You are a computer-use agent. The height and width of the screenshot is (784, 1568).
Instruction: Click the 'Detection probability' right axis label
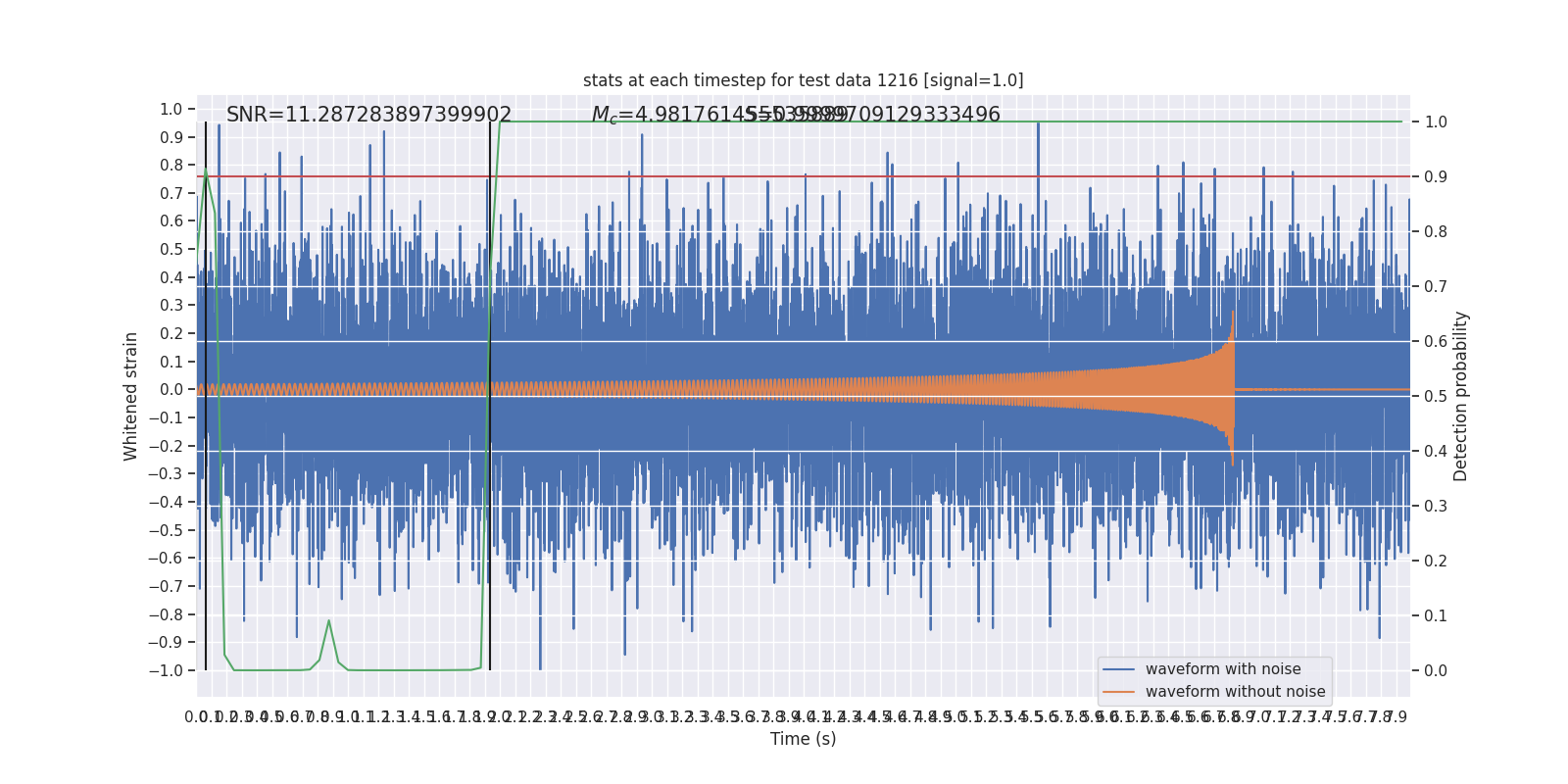1461,396
